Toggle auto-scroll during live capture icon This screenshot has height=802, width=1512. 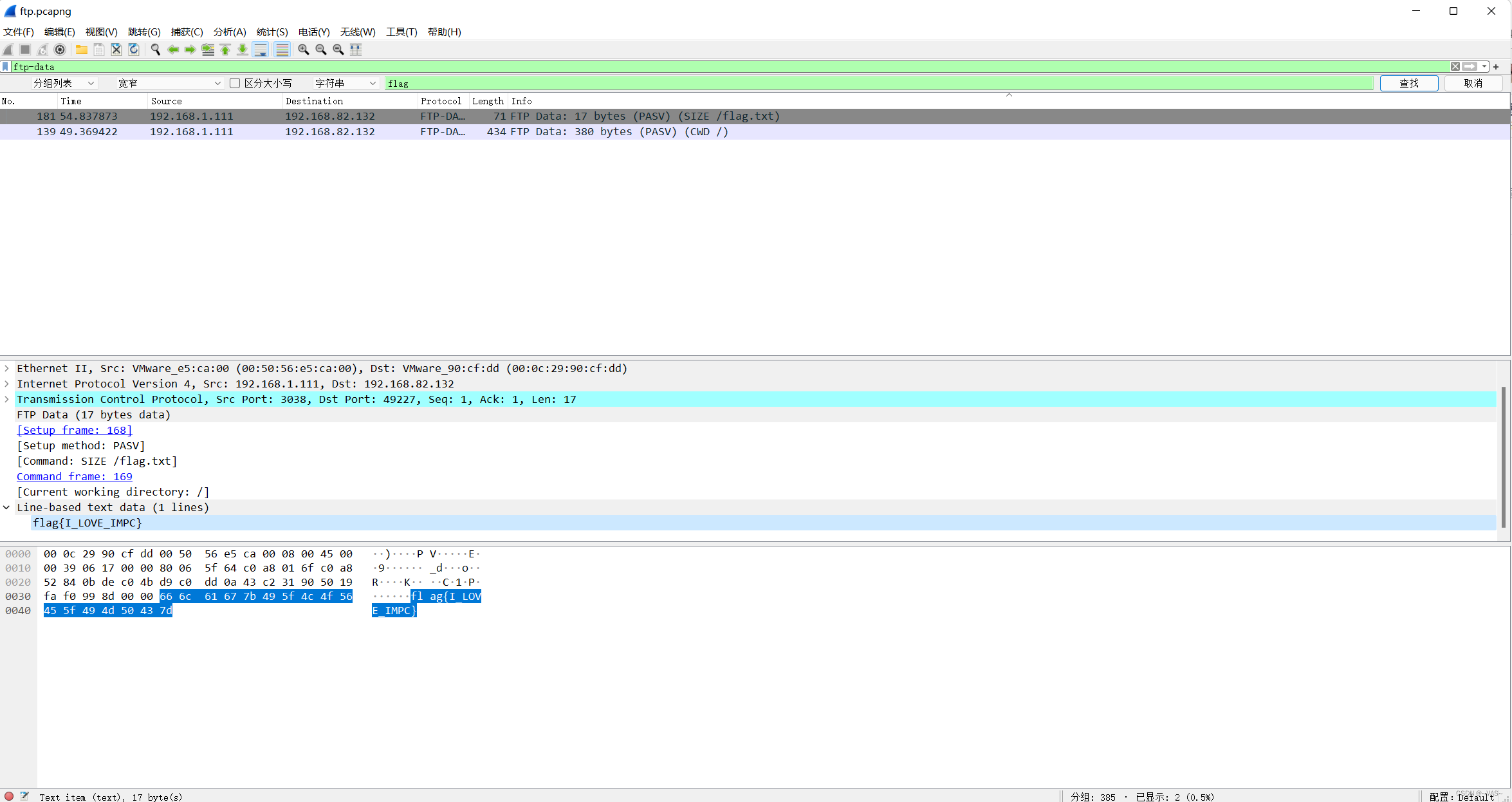261,50
